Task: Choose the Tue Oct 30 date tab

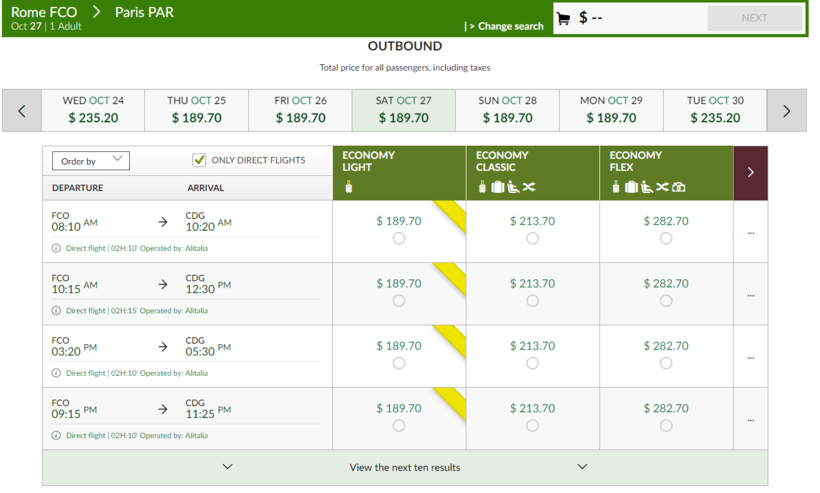Action: coord(715,110)
